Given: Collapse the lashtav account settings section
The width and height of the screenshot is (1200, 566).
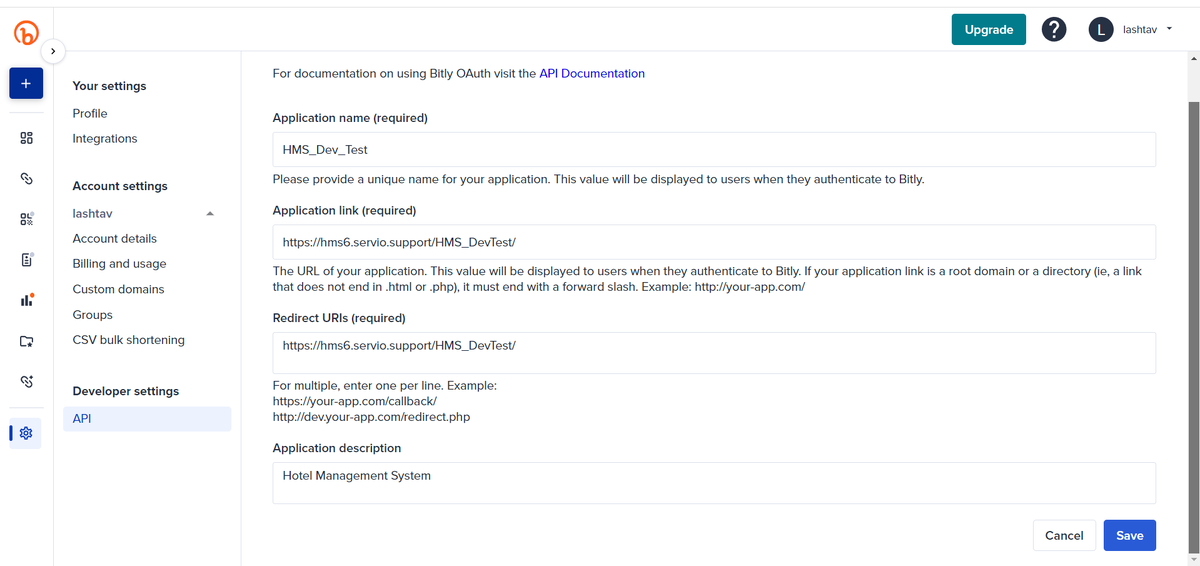Looking at the screenshot, I should coord(209,214).
